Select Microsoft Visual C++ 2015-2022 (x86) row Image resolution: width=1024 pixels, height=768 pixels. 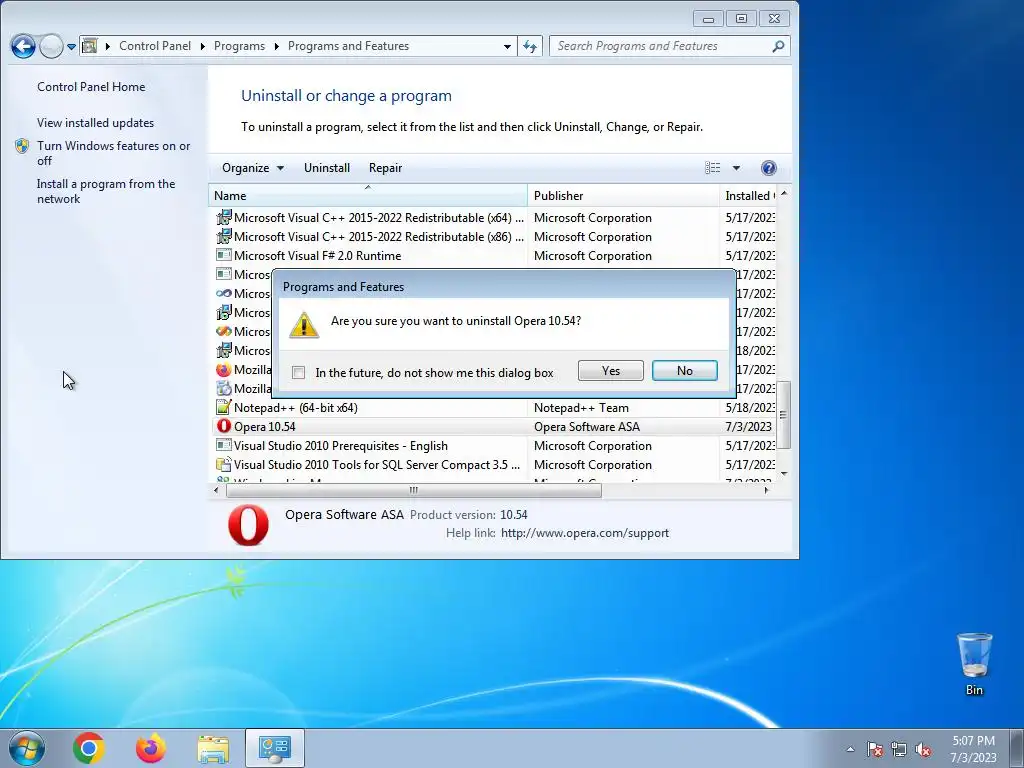click(494, 236)
